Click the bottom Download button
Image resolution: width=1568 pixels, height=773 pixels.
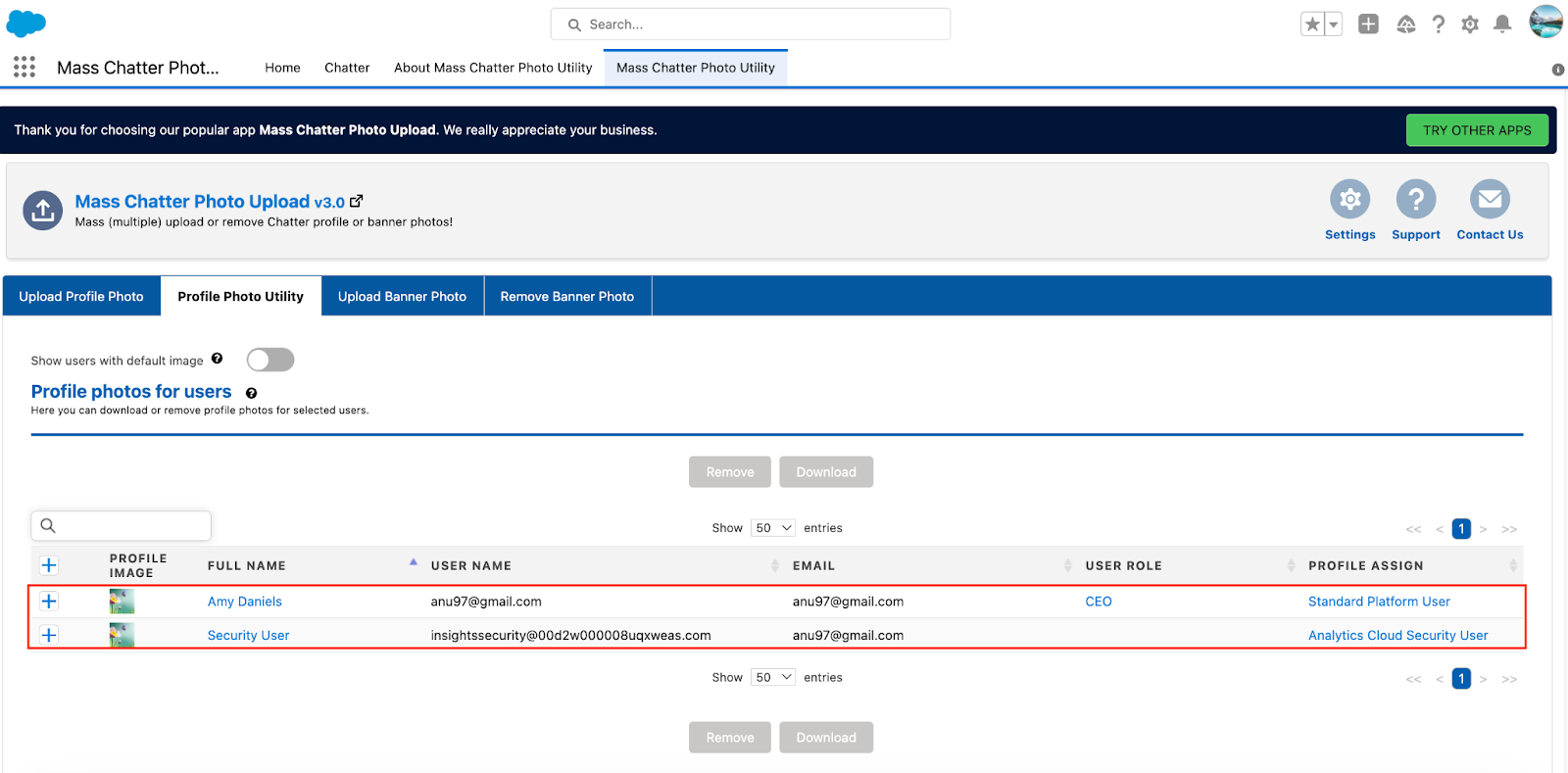point(826,738)
